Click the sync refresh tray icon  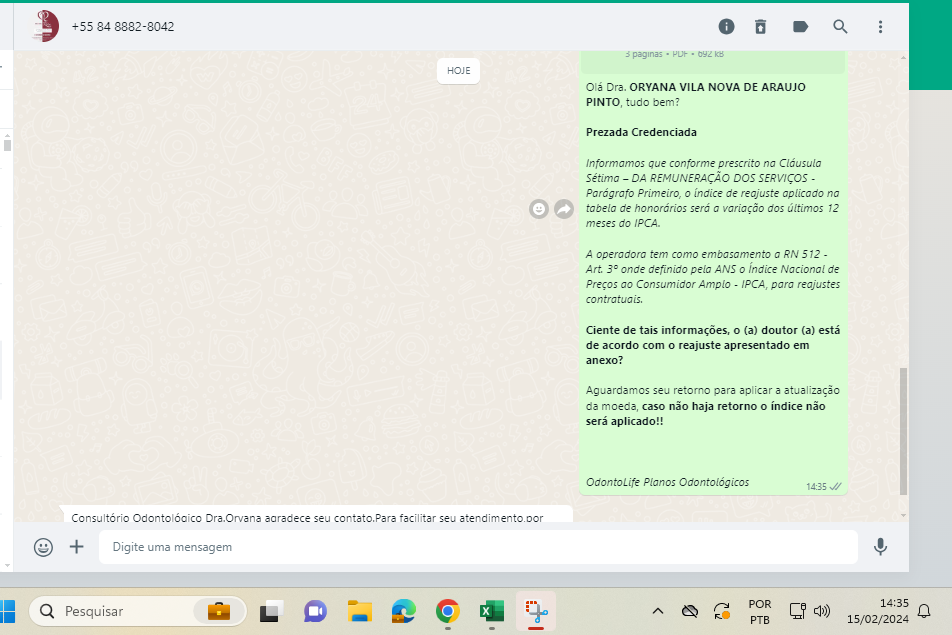coord(722,611)
